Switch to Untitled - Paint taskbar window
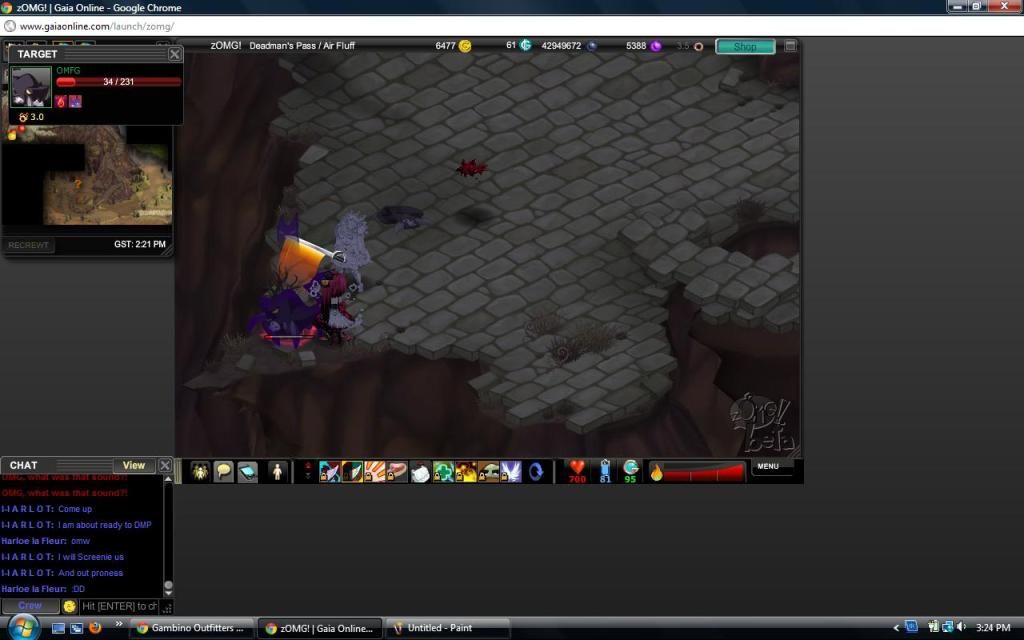Screen dimensions: 1024x640 [x=447, y=628]
